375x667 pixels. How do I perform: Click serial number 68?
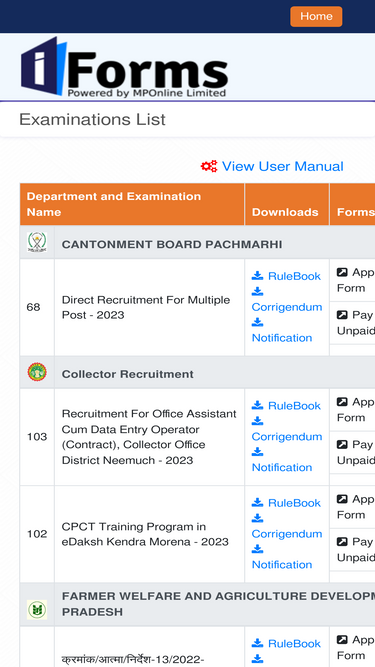click(34, 307)
